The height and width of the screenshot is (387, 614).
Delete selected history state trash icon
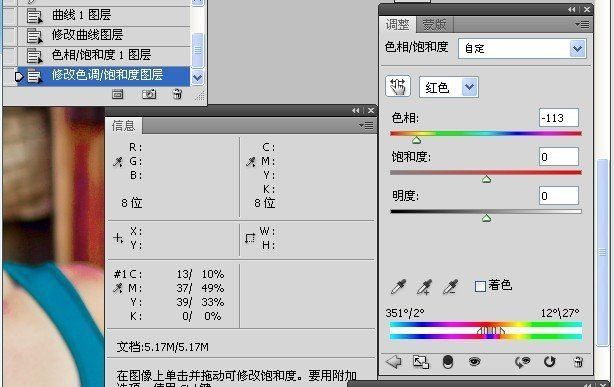pyautogui.click(x=177, y=94)
